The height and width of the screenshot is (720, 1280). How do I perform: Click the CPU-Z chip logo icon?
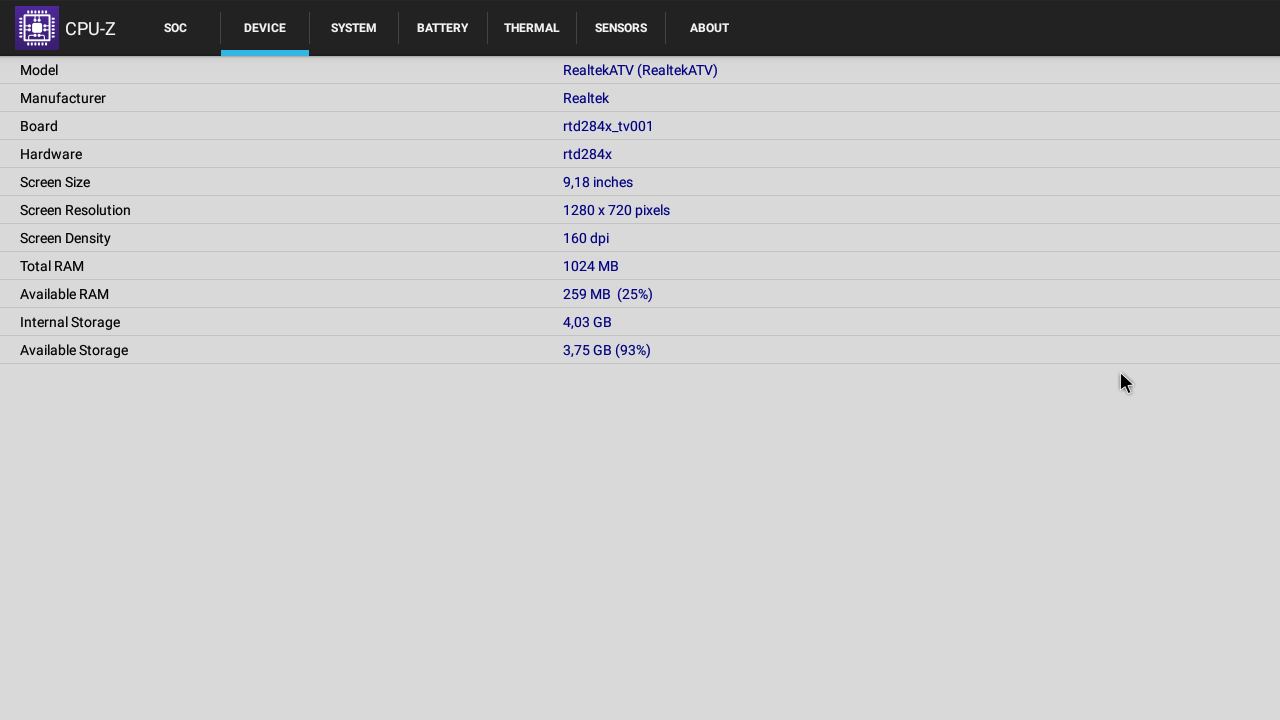[37, 28]
